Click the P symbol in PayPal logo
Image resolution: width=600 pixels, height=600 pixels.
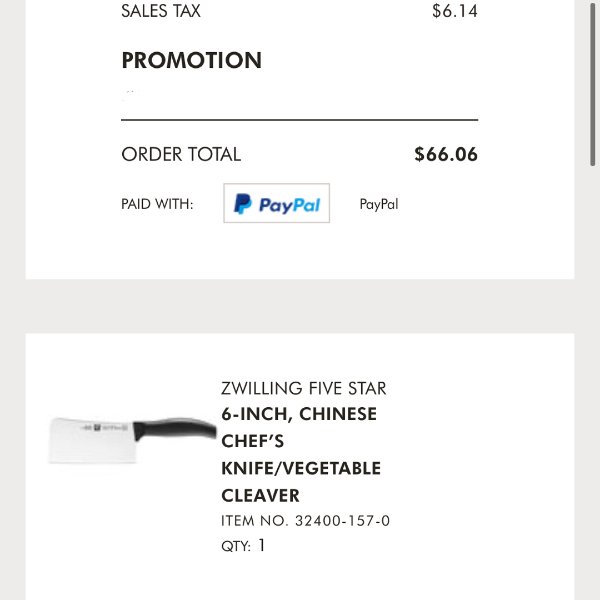(x=243, y=204)
